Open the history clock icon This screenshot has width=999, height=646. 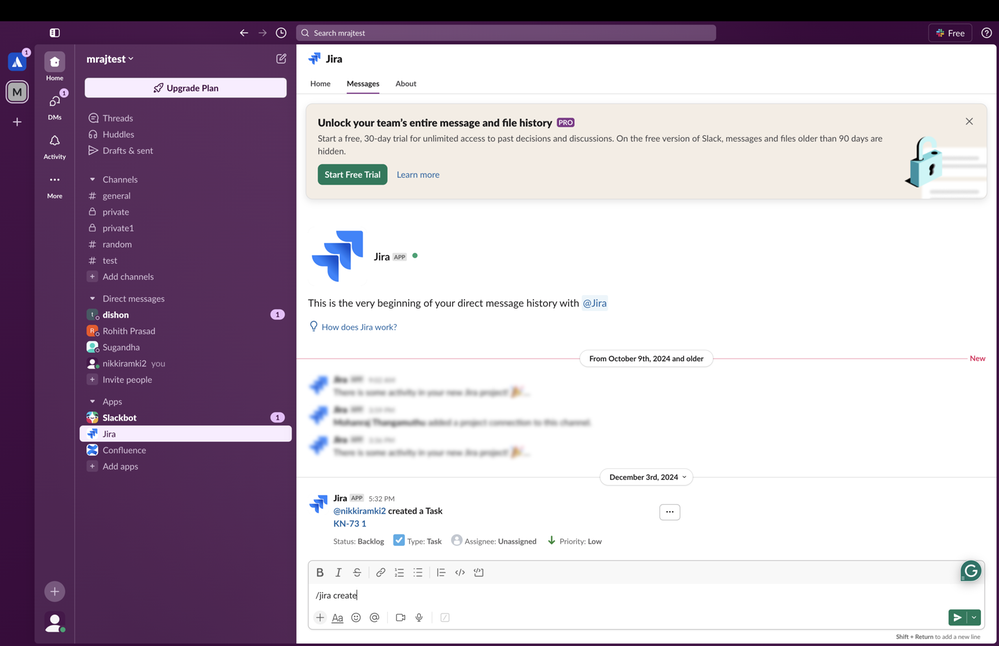(x=281, y=32)
